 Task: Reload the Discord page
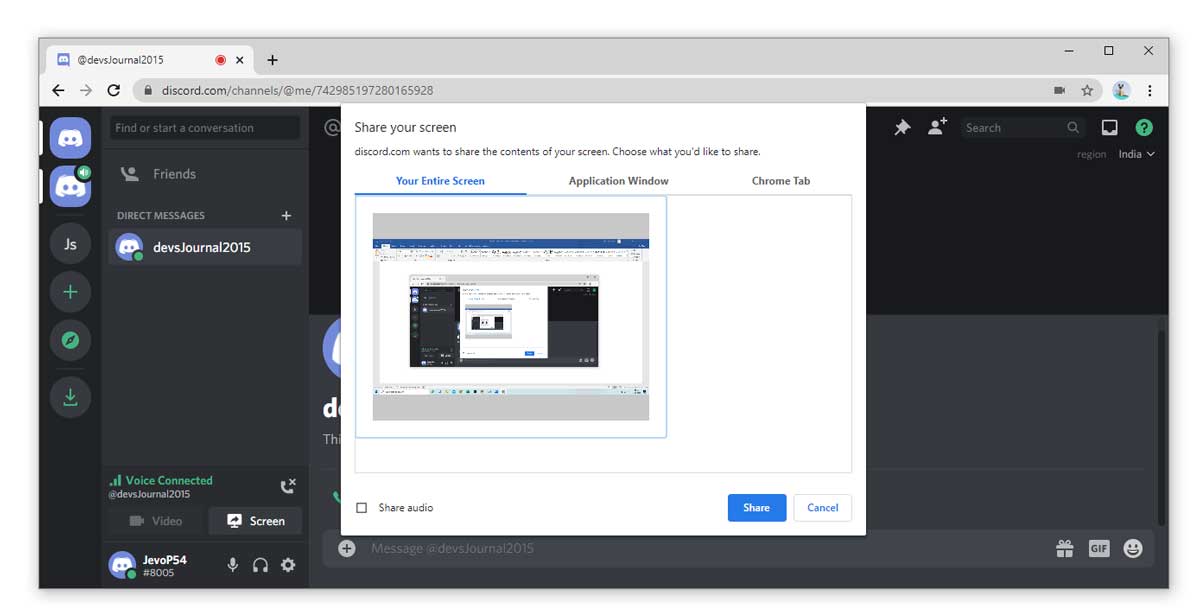[114, 90]
